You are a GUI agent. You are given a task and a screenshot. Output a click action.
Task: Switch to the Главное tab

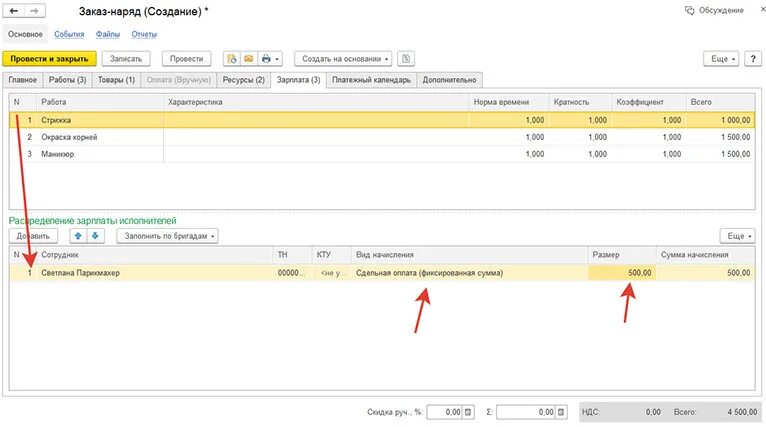tap(22, 80)
